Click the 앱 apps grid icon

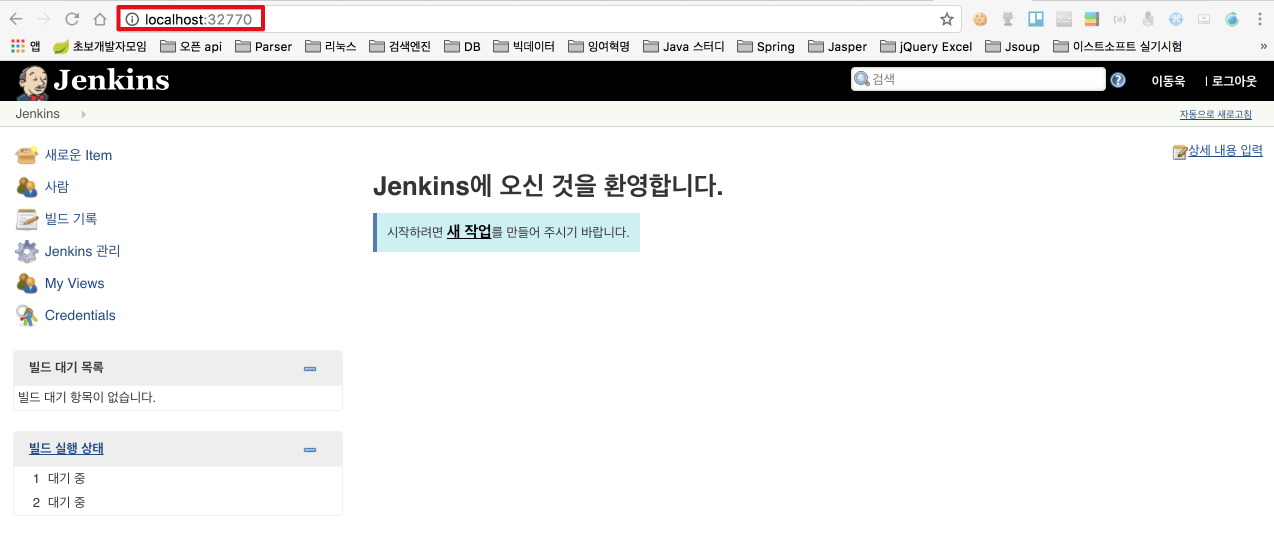tap(18, 46)
